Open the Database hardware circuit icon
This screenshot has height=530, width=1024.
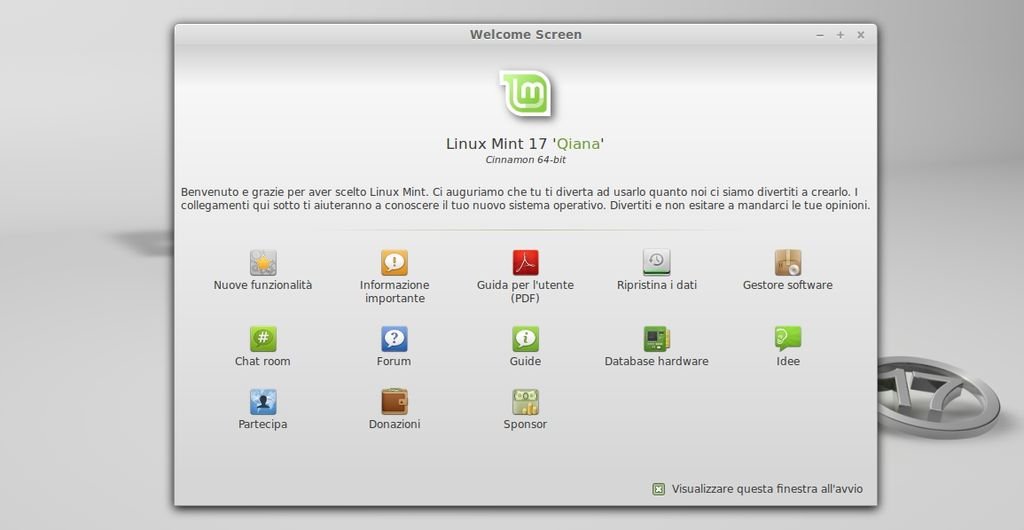pos(656,339)
